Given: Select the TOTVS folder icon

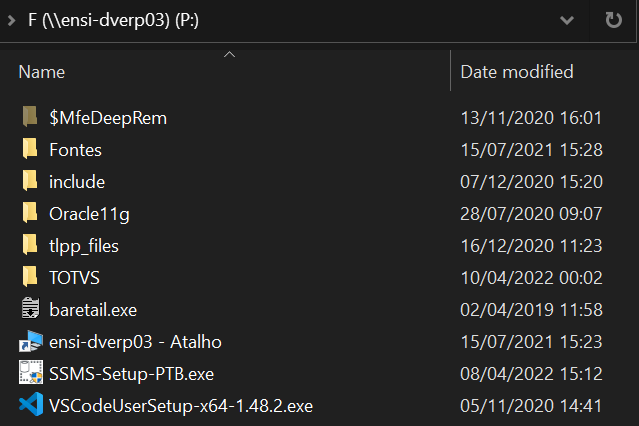Looking at the screenshot, I should point(29,278).
